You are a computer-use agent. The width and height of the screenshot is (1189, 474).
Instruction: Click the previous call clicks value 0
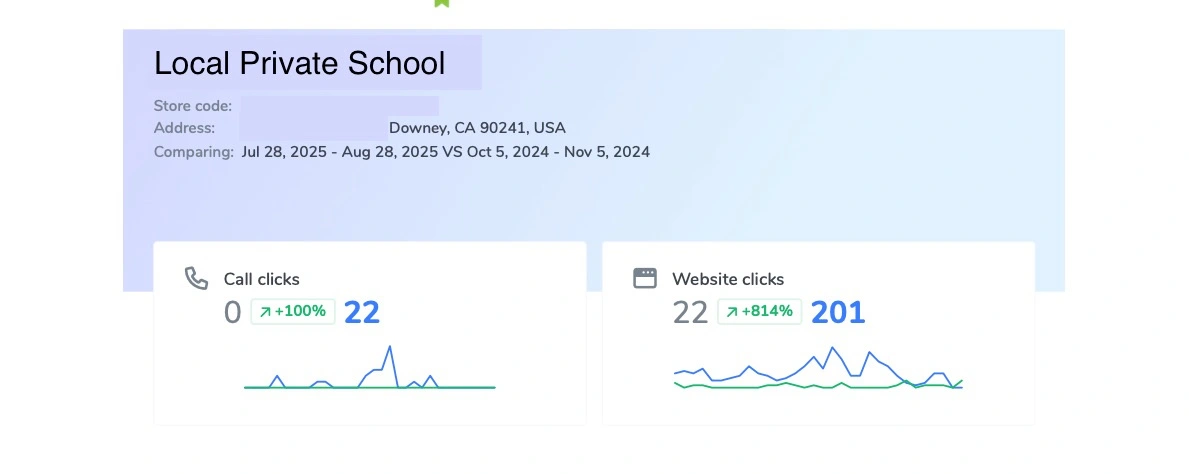coord(232,312)
